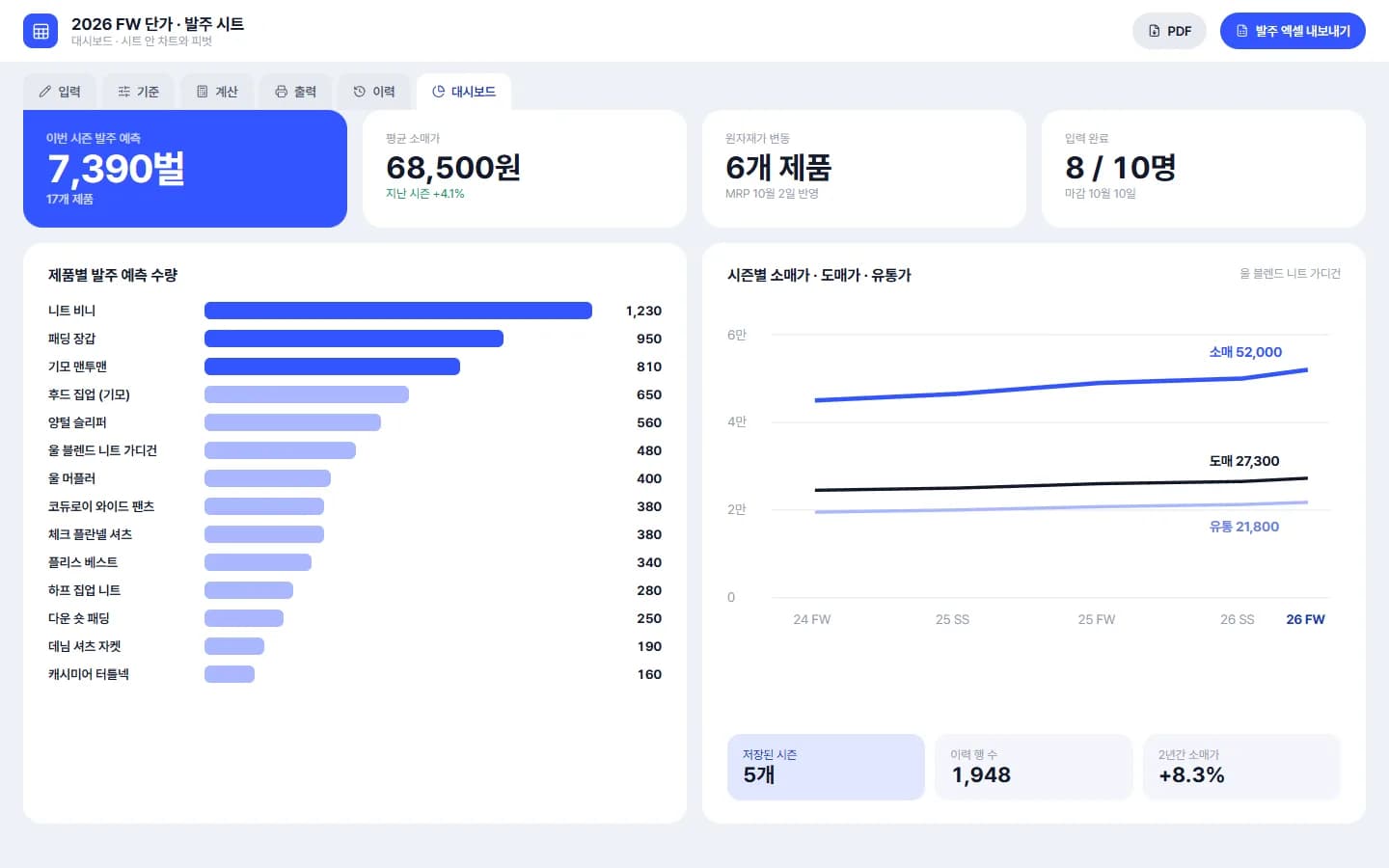Select the 울 블렌드 니트 가디건 bar
The height and width of the screenshot is (868, 1389).
[x=280, y=450]
